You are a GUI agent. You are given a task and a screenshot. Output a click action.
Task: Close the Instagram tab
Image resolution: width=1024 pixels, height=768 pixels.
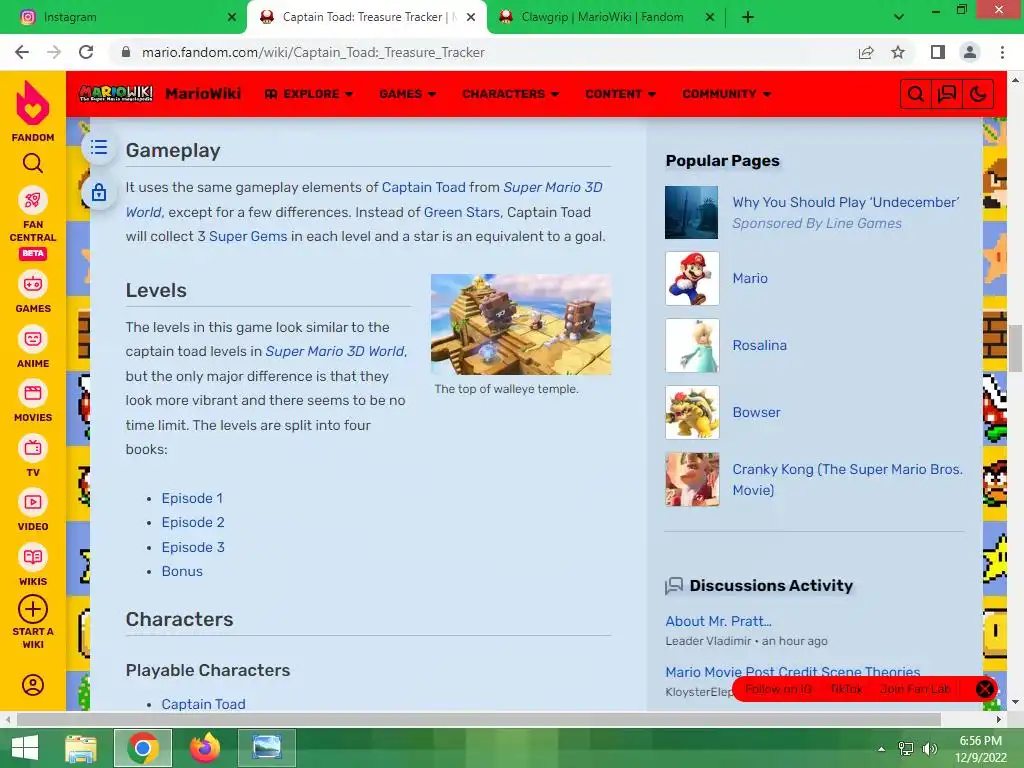232,17
